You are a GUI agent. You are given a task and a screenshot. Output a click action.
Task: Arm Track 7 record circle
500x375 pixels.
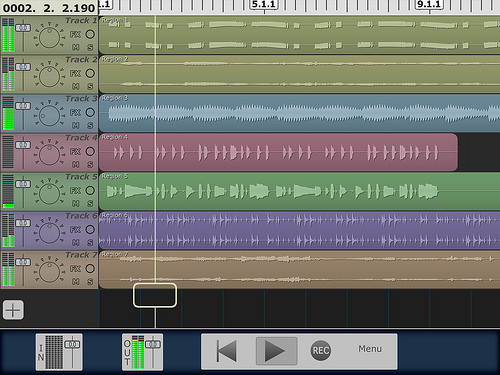point(90,268)
